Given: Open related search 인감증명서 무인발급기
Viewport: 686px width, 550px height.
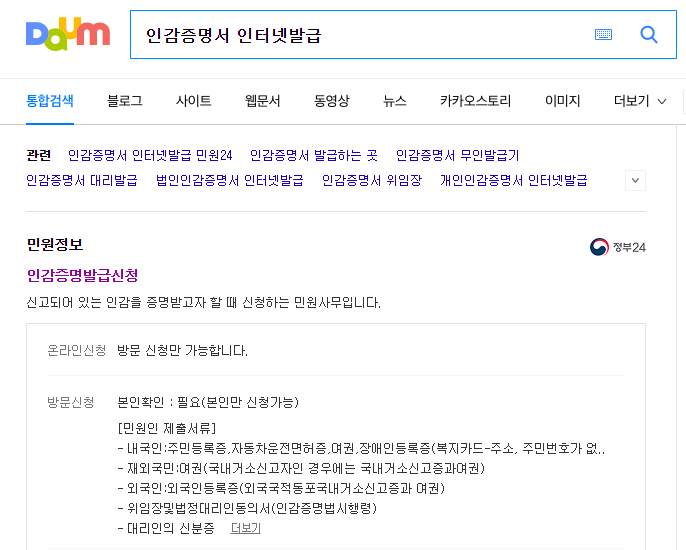Looking at the screenshot, I should click(x=457, y=155).
